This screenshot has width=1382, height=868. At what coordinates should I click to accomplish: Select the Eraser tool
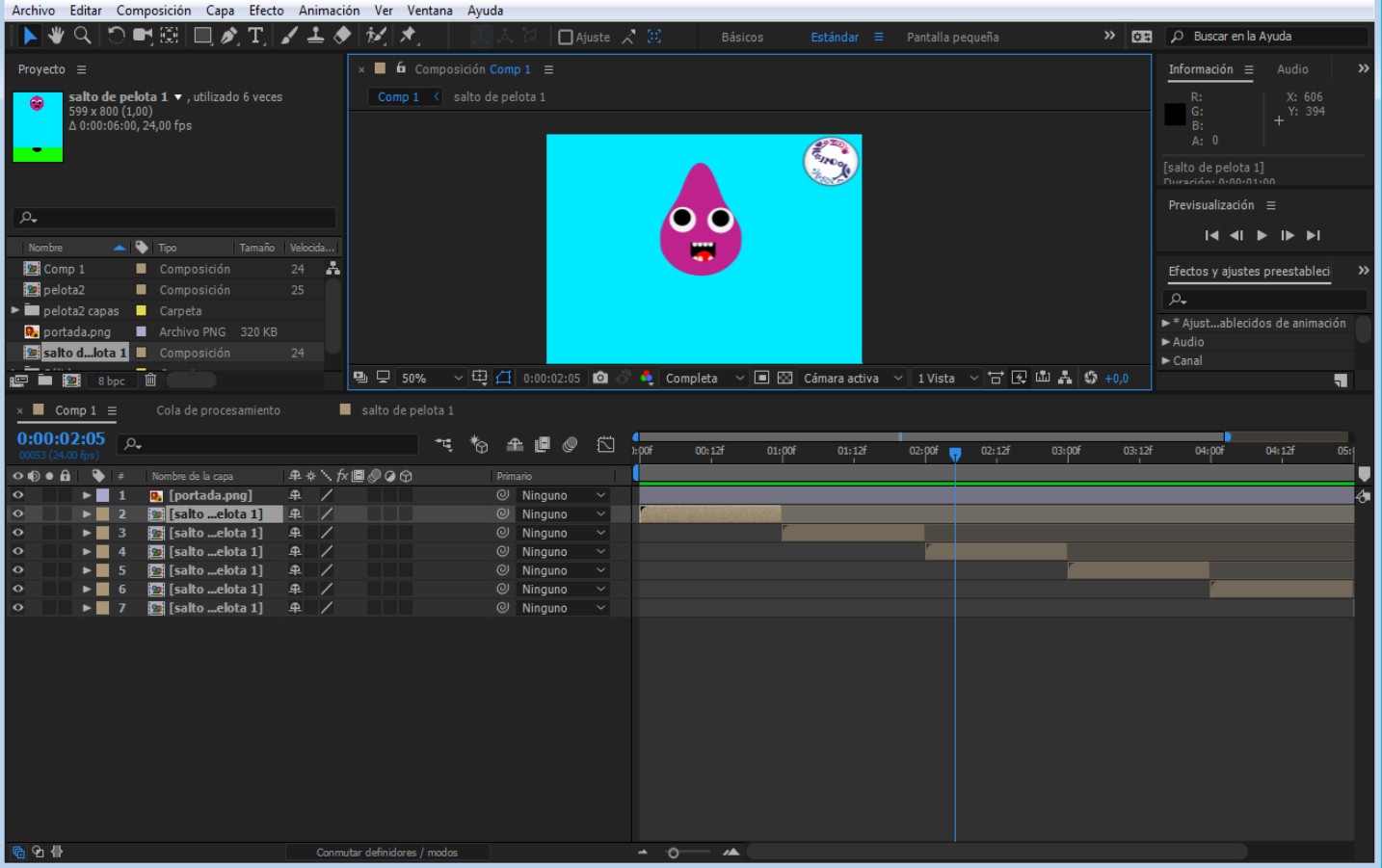tap(342, 36)
